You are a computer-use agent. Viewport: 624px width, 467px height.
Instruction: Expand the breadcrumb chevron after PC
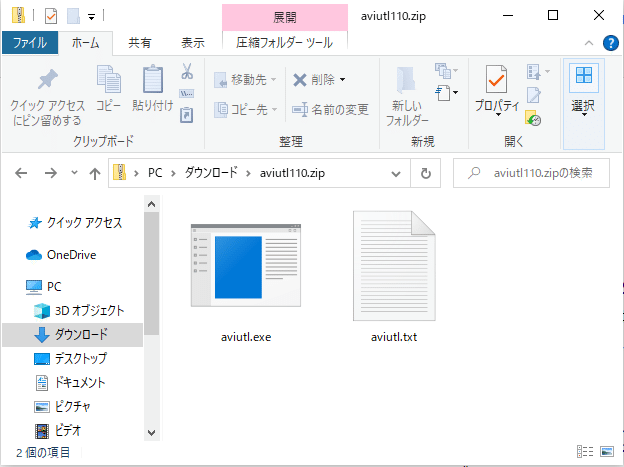point(174,173)
